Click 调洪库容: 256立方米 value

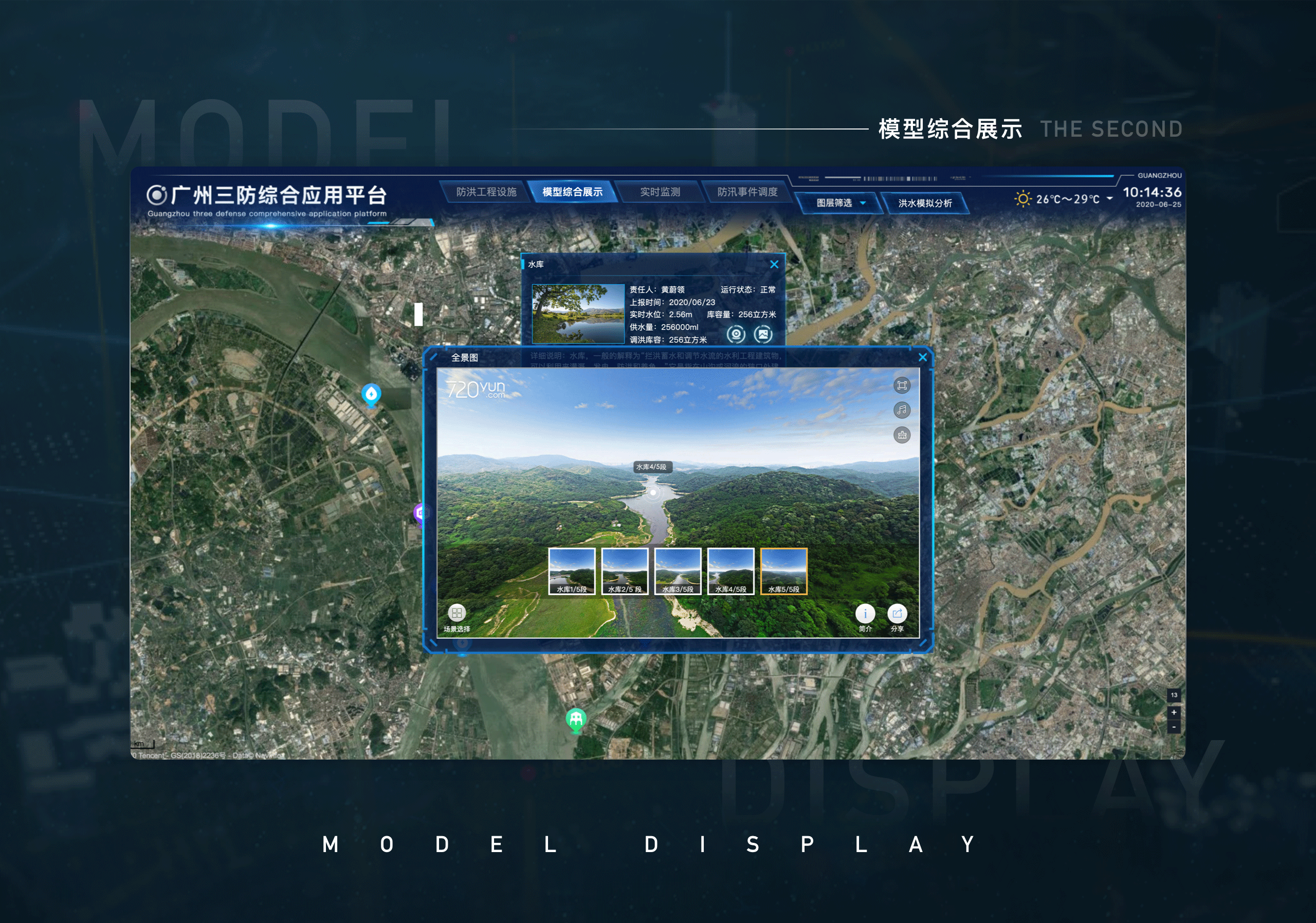click(668, 340)
